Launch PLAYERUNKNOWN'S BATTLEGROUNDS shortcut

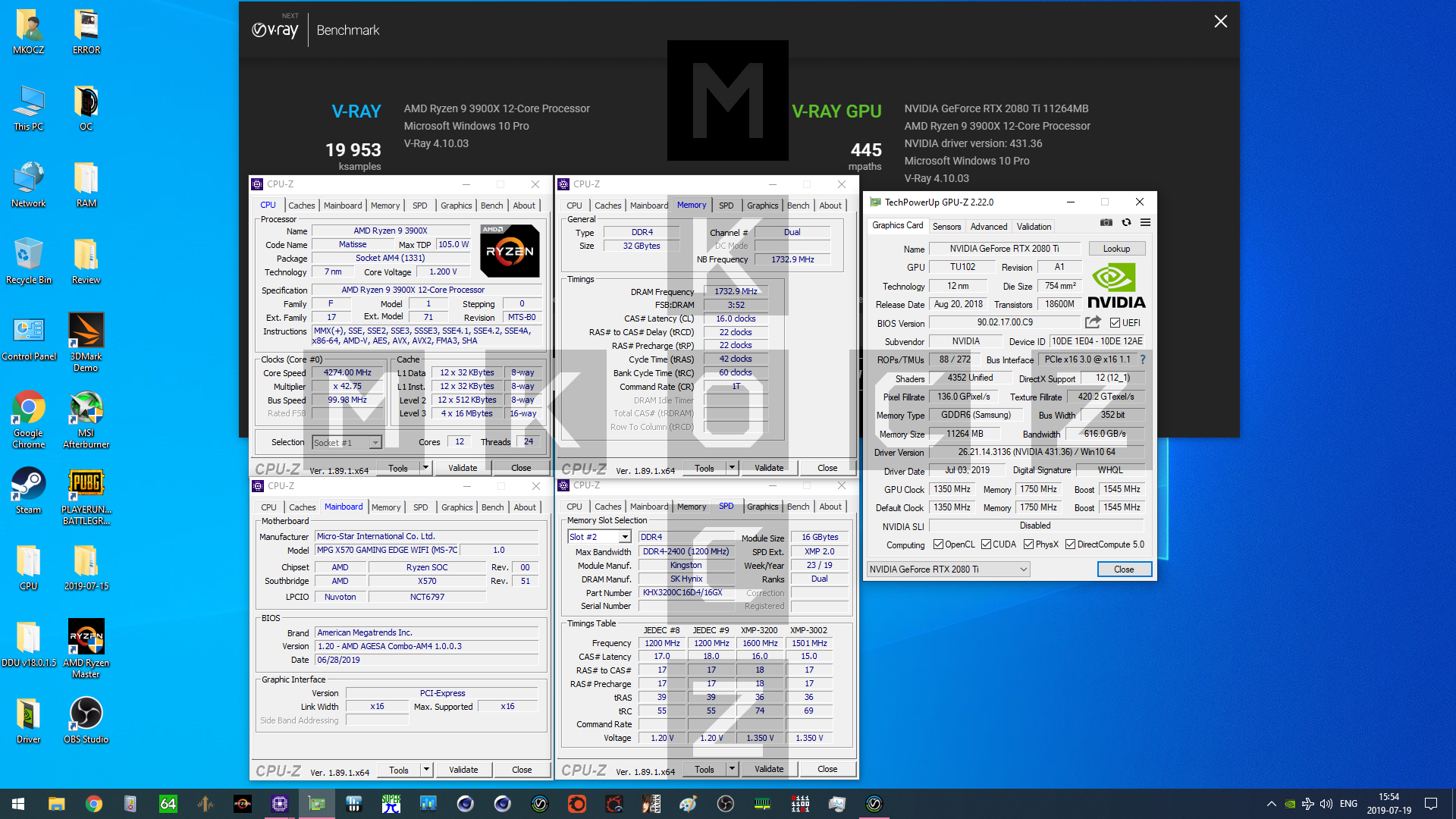click(86, 497)
